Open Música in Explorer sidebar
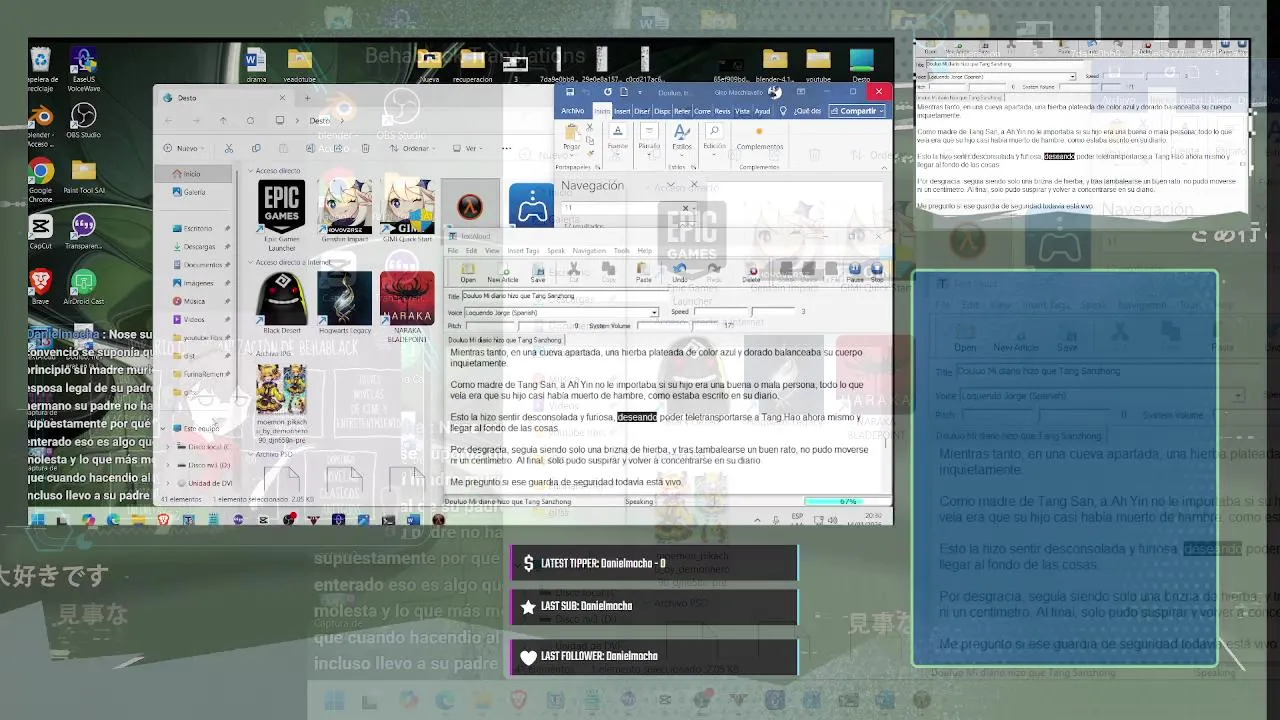1280x720 pixels. (198, 300)
